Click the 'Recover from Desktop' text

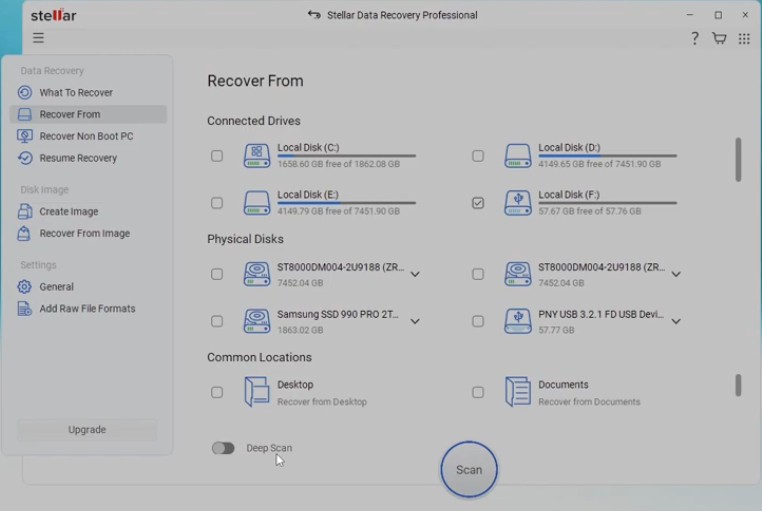pos(322,402)
